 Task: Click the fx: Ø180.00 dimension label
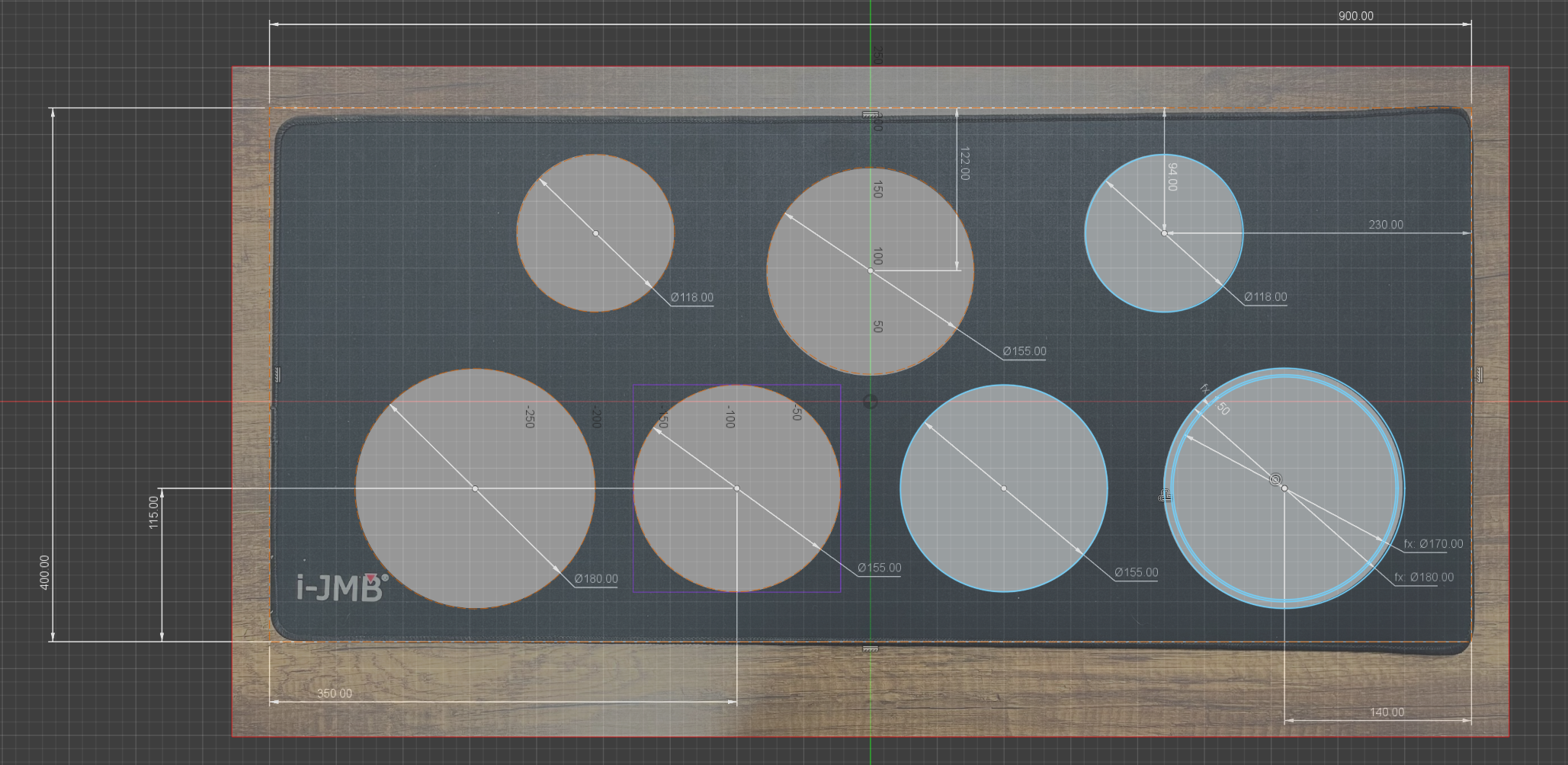click(x=1424, y=578)
